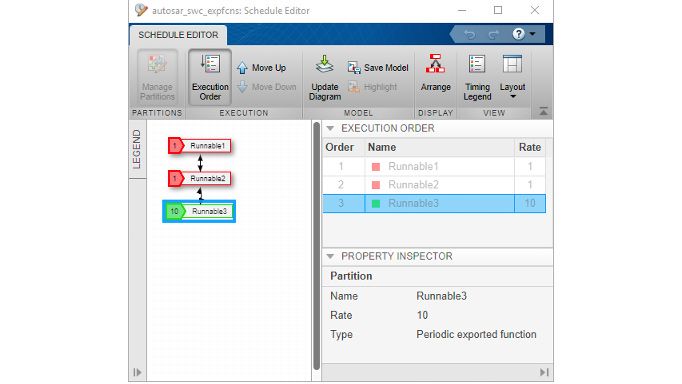682x384 pixels.
Task: Click order cell 1 in execution table
Action: [x=341, y=167]
